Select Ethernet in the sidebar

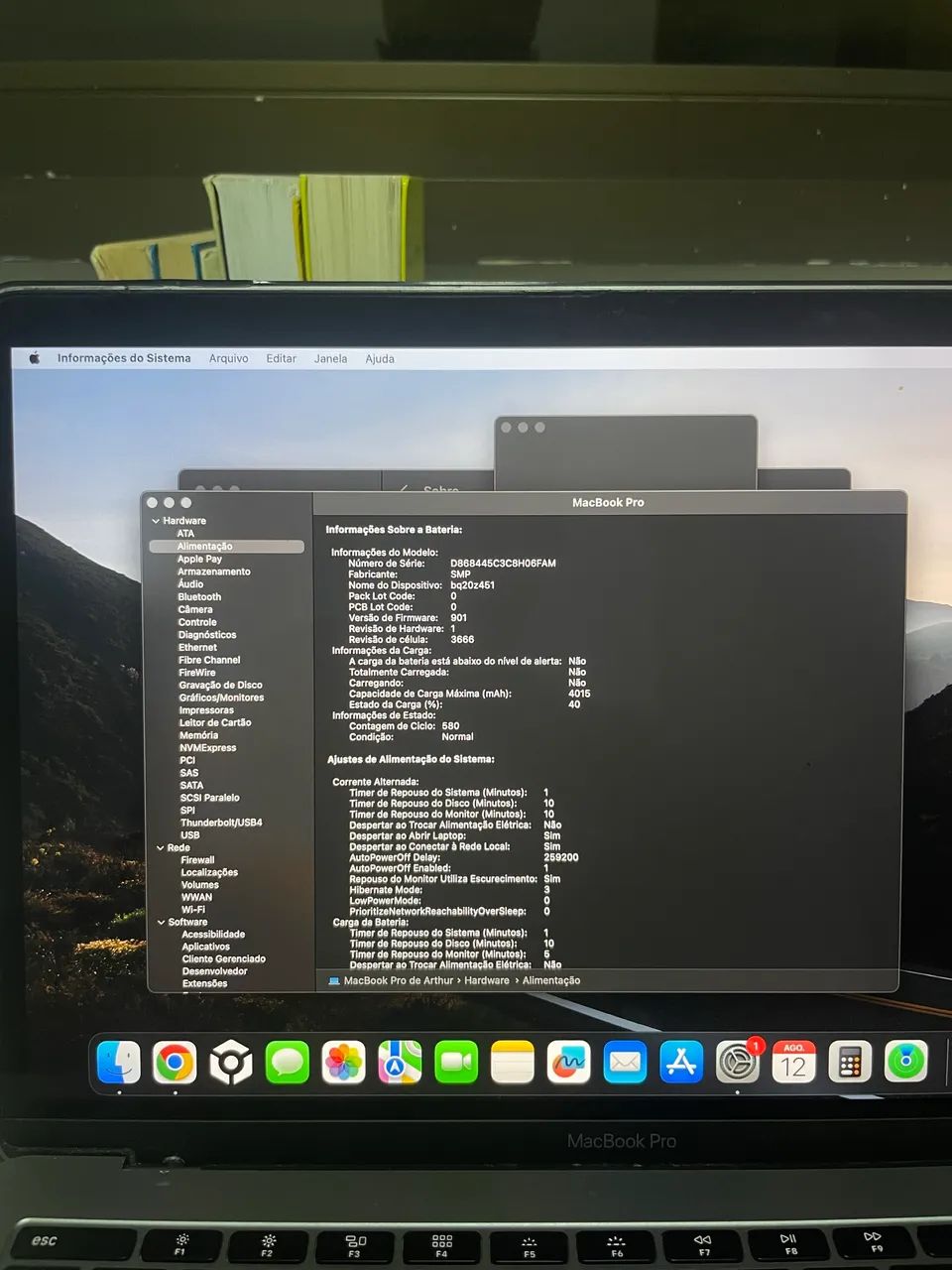pyautogui.click(x=197, y=647)
